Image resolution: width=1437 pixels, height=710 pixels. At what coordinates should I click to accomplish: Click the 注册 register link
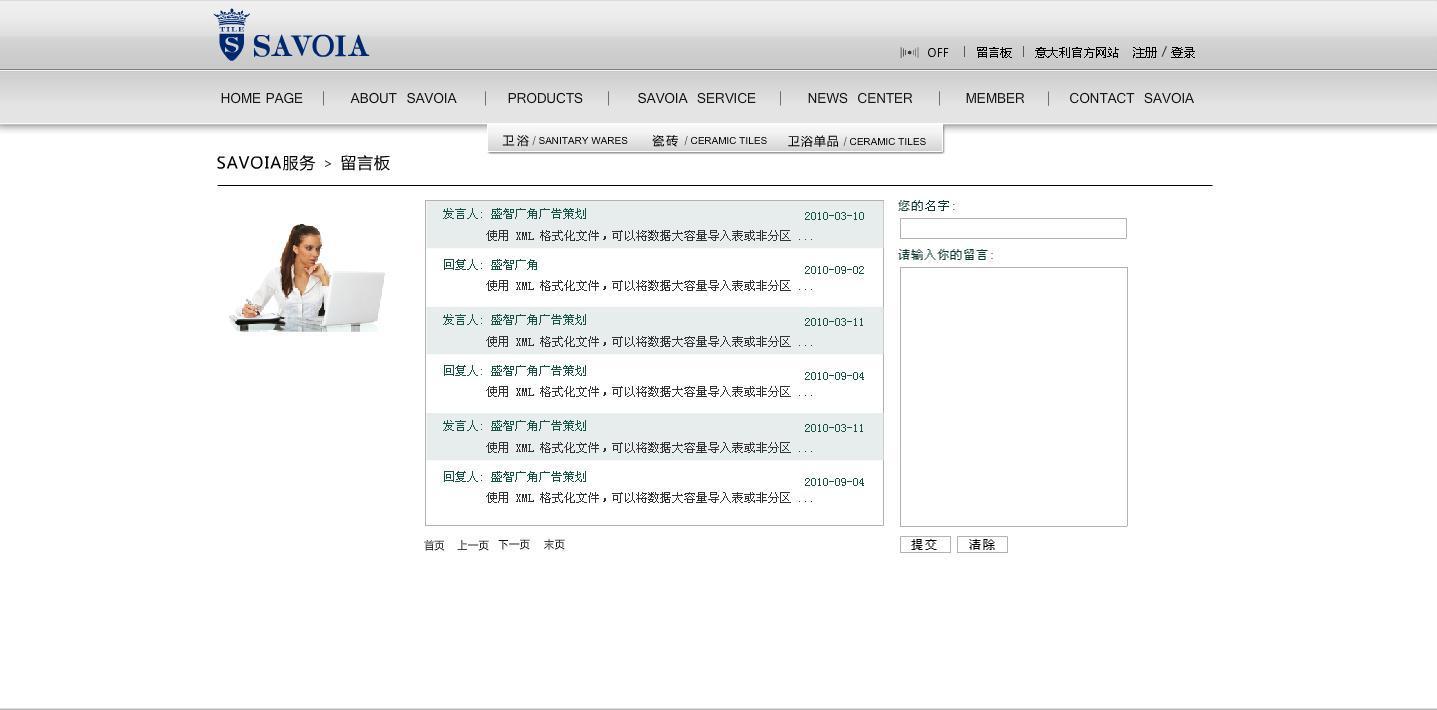point(1144,53)
